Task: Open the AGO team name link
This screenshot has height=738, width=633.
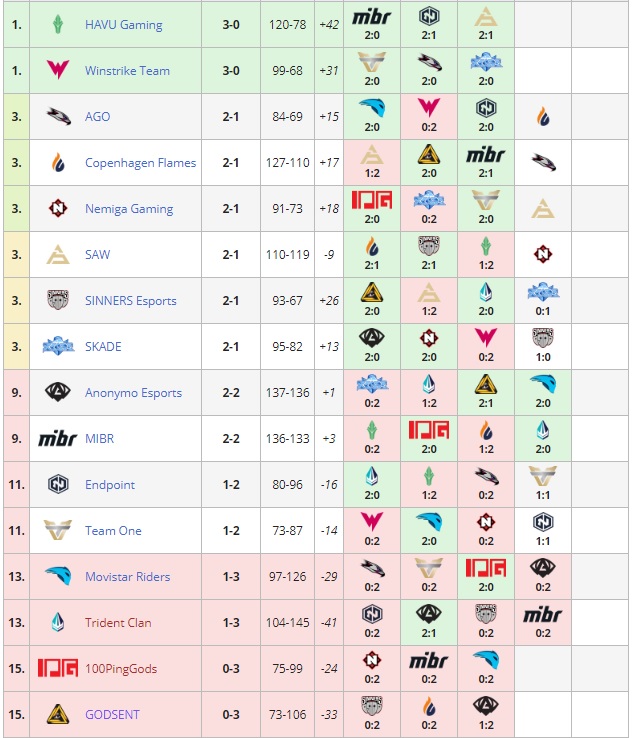Action: (97, 116)
